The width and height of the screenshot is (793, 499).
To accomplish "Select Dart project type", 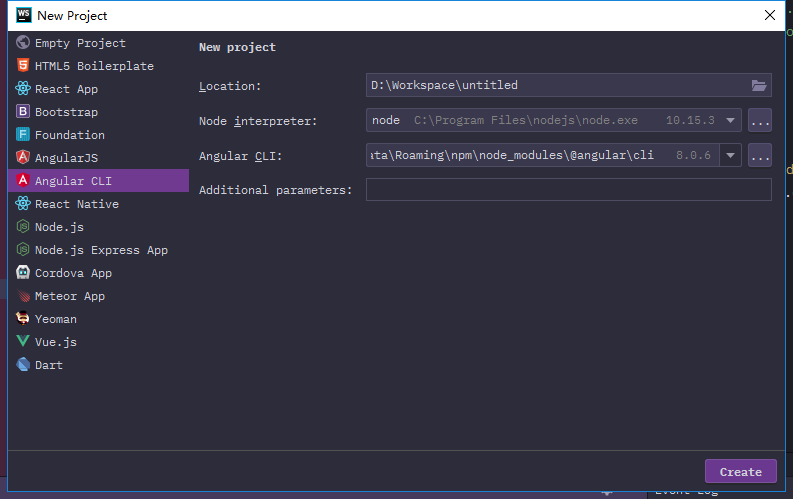I will tap(99, 365).
